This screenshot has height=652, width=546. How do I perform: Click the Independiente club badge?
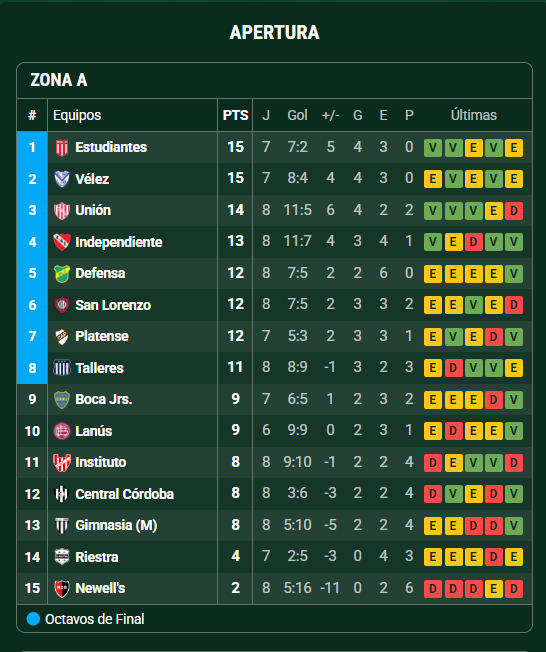click(62, 242)
